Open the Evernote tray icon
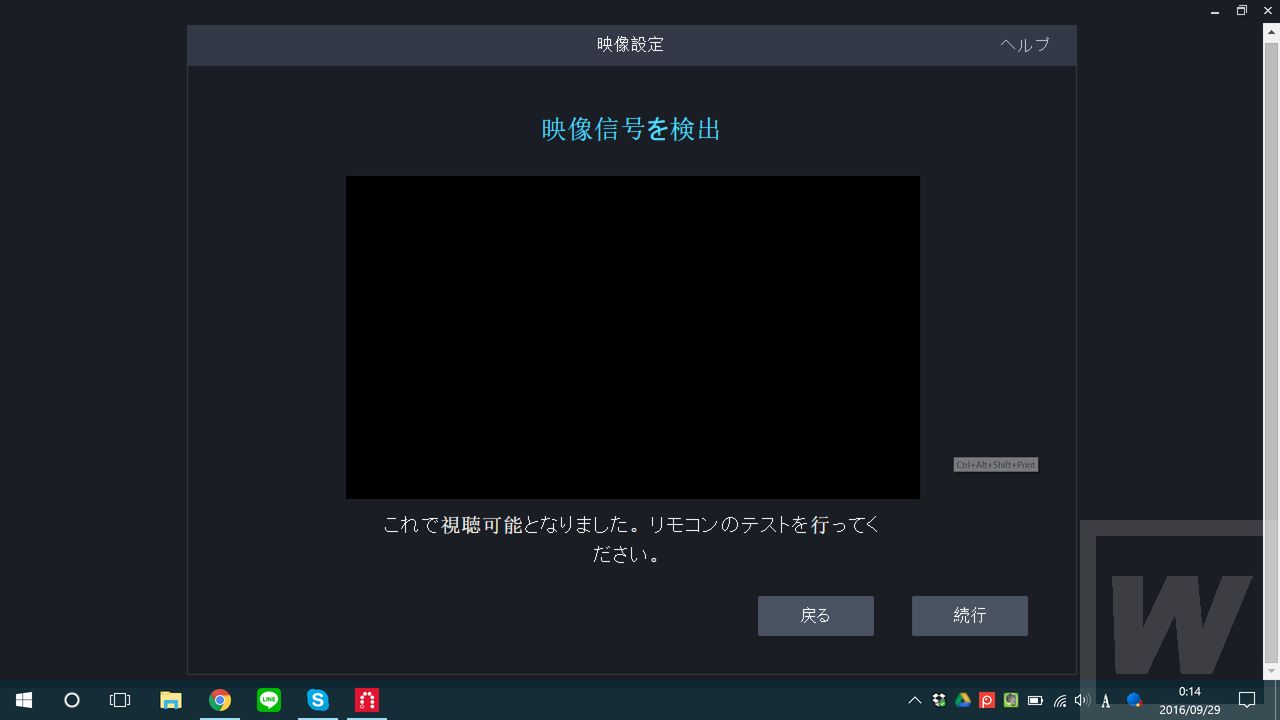Screen dimensions: 1280x720 point(1011,701)
